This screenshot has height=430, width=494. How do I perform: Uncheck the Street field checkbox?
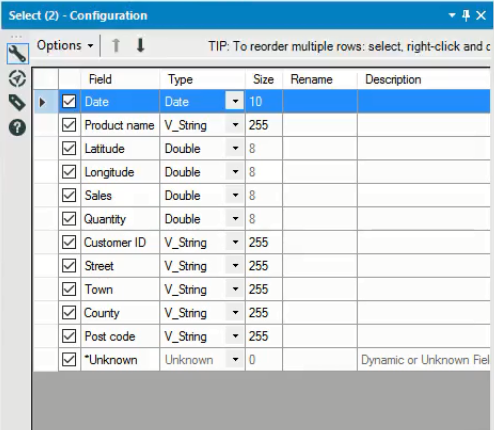coord(69,266)
